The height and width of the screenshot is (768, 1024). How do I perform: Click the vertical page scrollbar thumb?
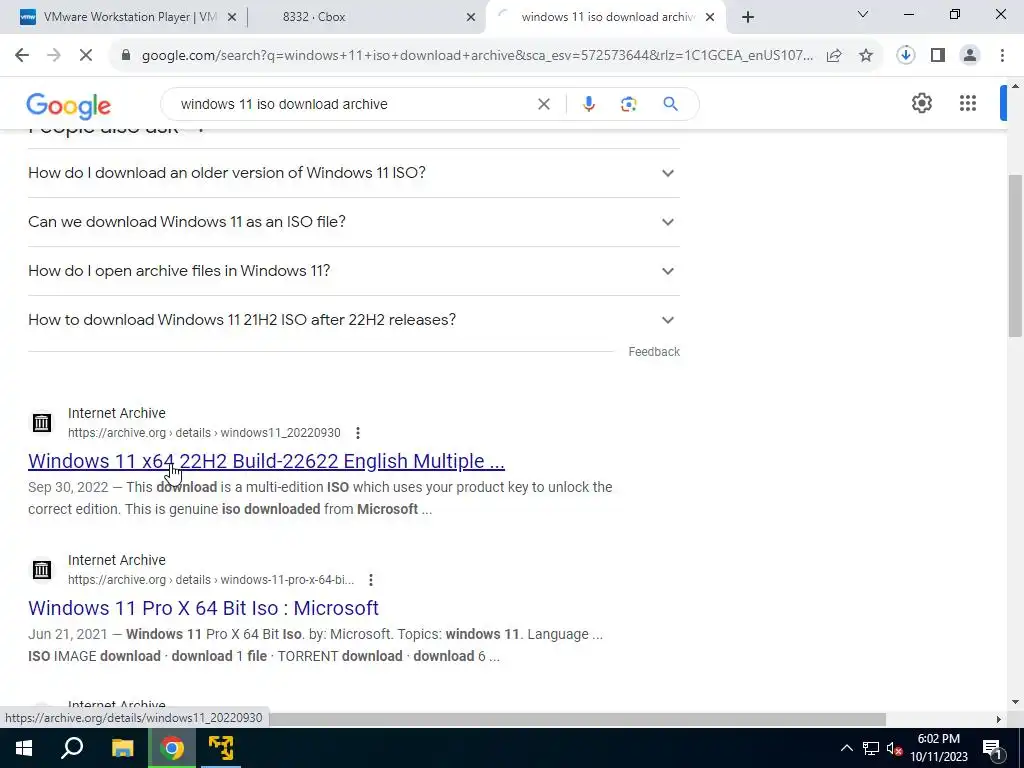pos(1015,256)
